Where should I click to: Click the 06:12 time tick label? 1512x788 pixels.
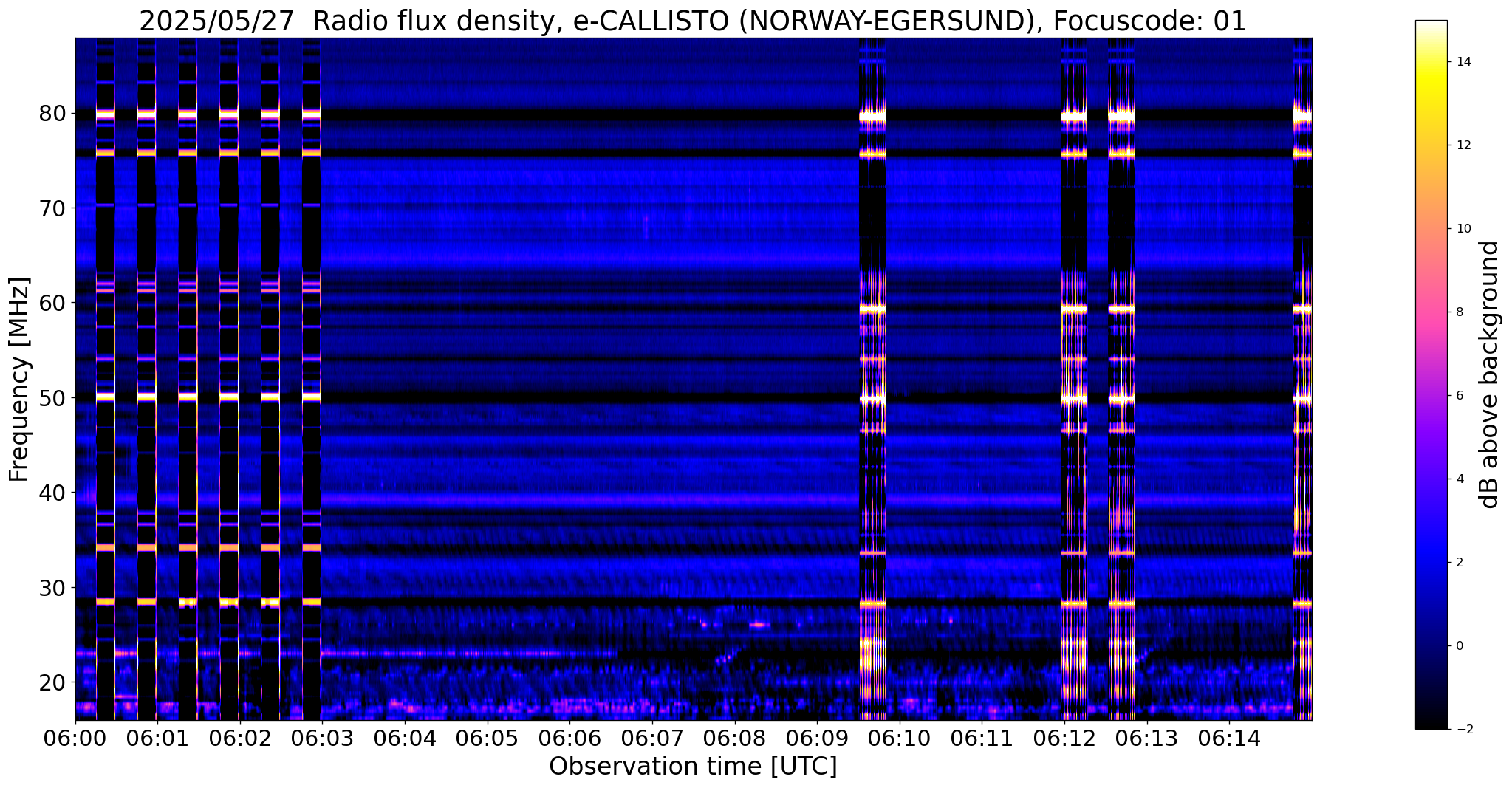point(1064,739)
